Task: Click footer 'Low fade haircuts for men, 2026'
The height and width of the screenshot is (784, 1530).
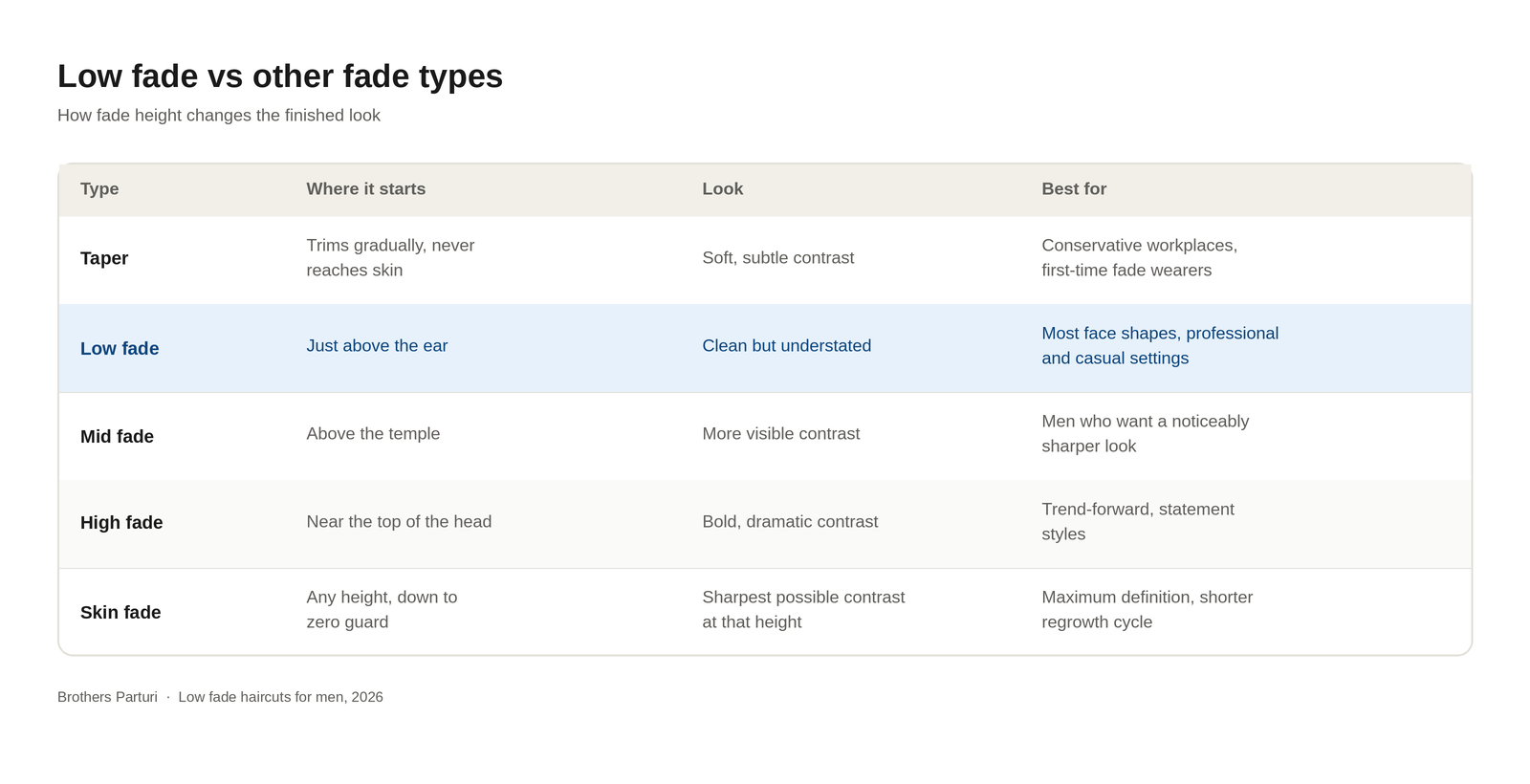Action: tap(280, 697)
